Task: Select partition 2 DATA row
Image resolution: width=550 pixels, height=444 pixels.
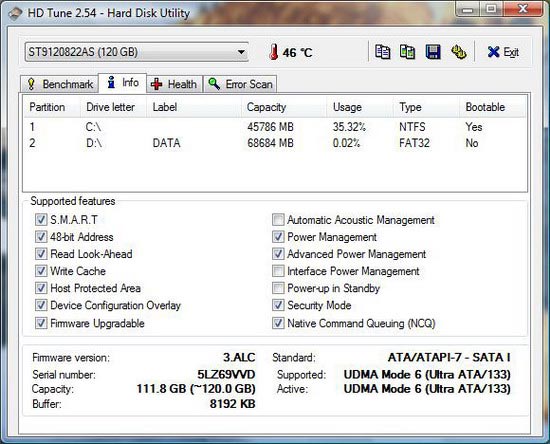Action: [275, 143]
